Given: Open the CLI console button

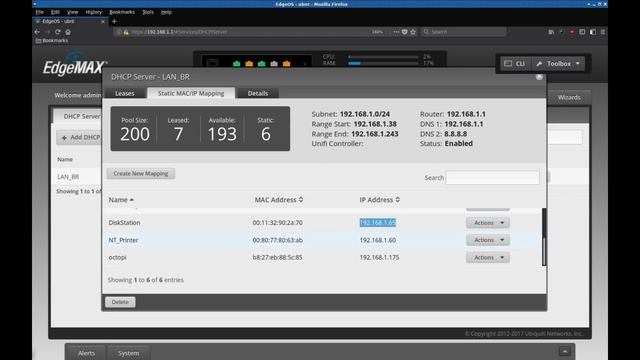Looking at the screenshot, I should [x=515, y=64].
